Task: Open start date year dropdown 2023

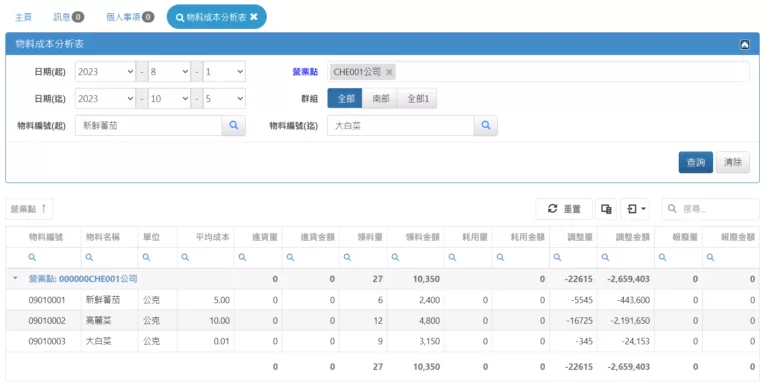Action: click(x=105, y=72)
